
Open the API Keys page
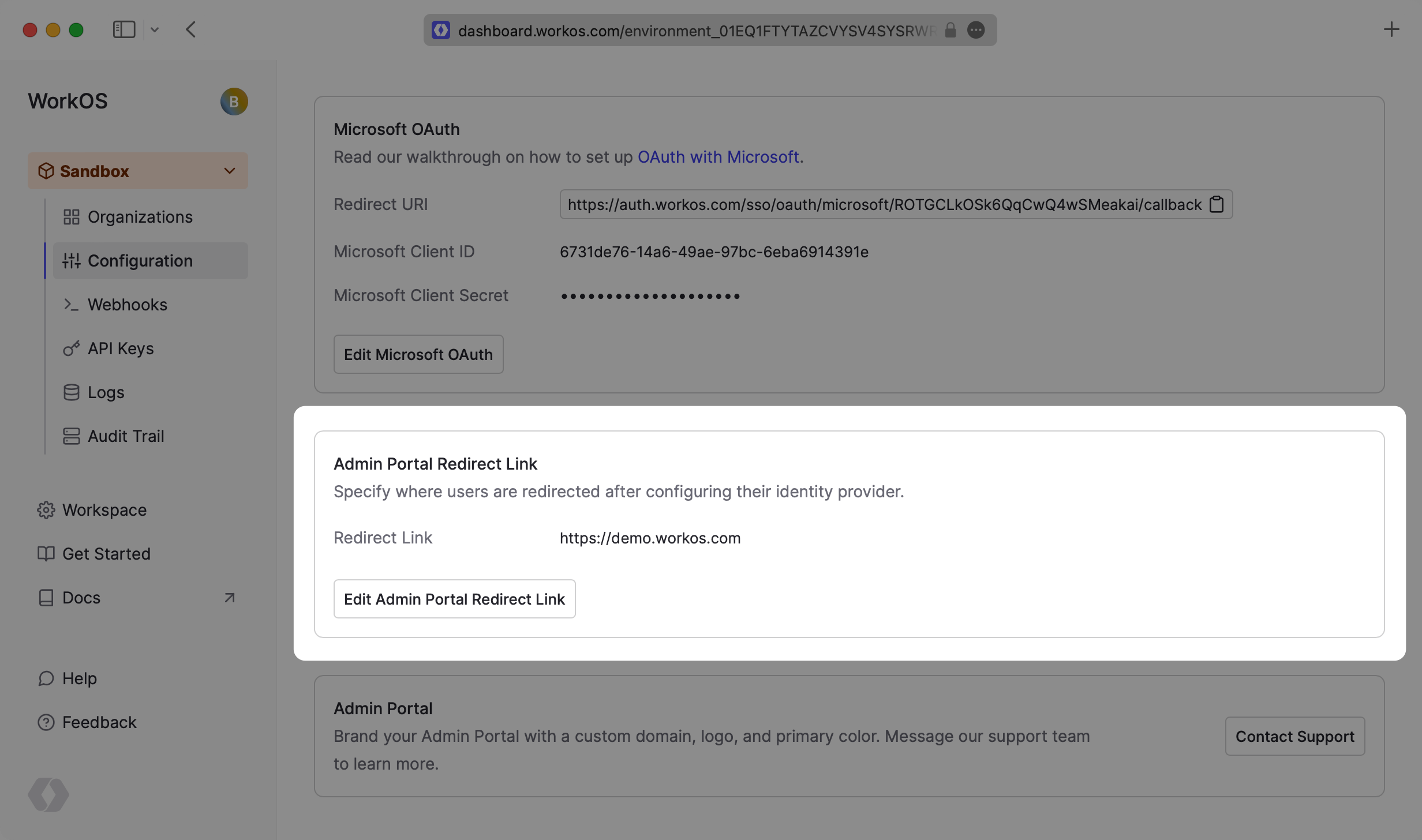[x=120, y=348]
